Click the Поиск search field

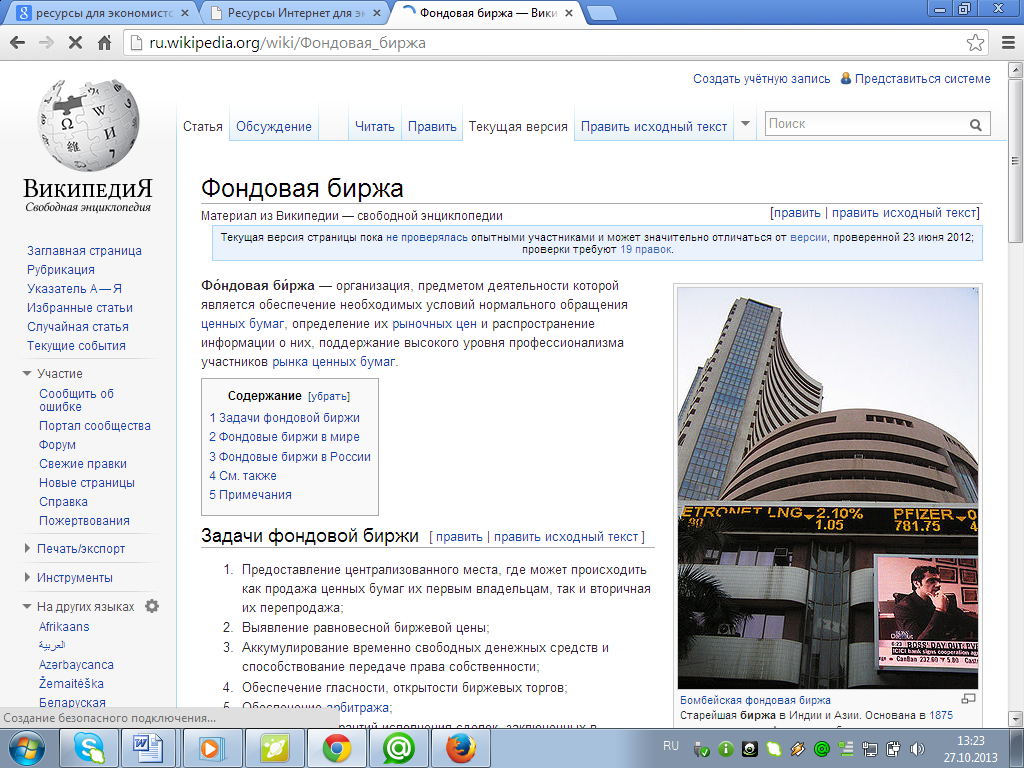(865, 124)
